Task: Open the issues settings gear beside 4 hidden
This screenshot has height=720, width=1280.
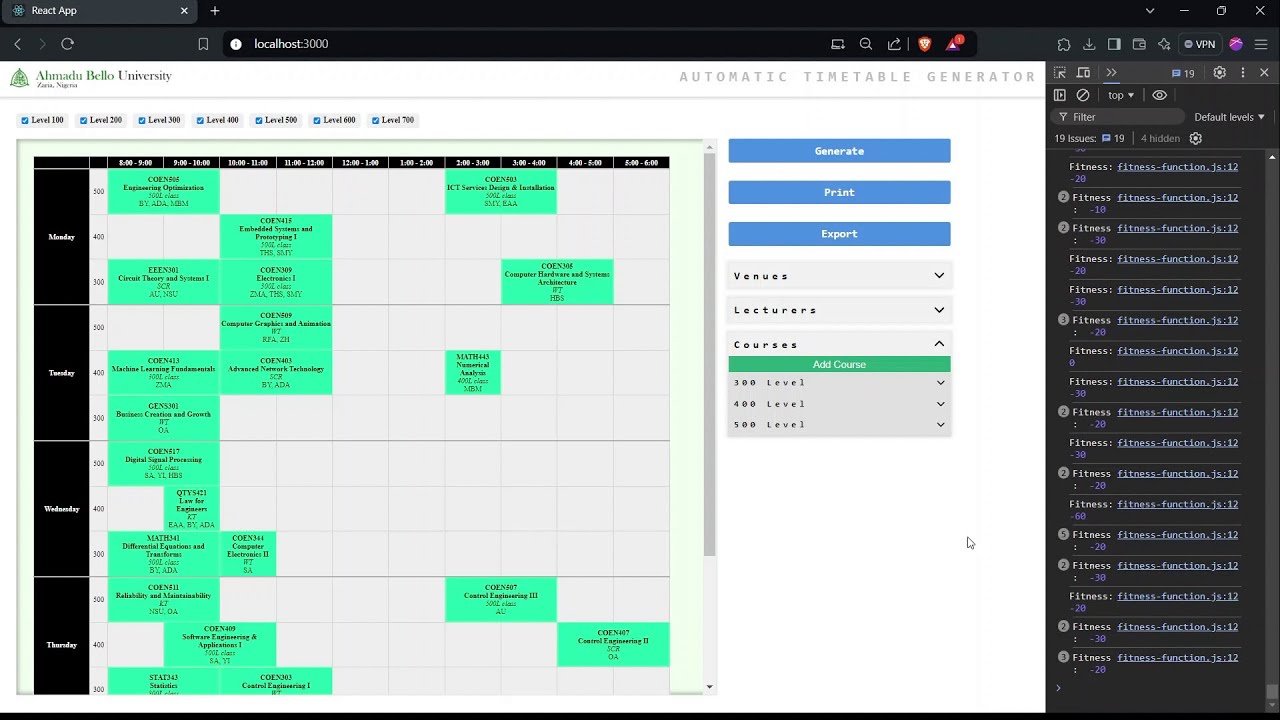Action: point(1195,138)
